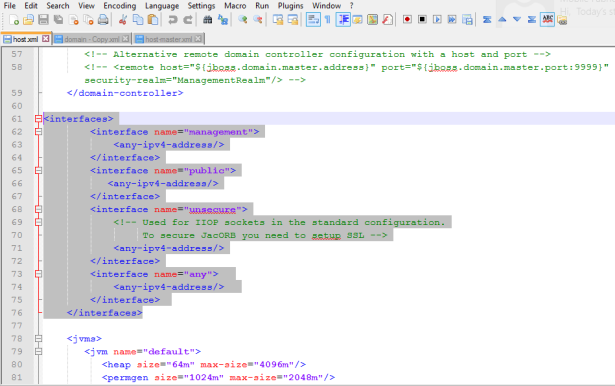Click the New file toolbar icon
The image size is (615, 386).
[14, 20]
